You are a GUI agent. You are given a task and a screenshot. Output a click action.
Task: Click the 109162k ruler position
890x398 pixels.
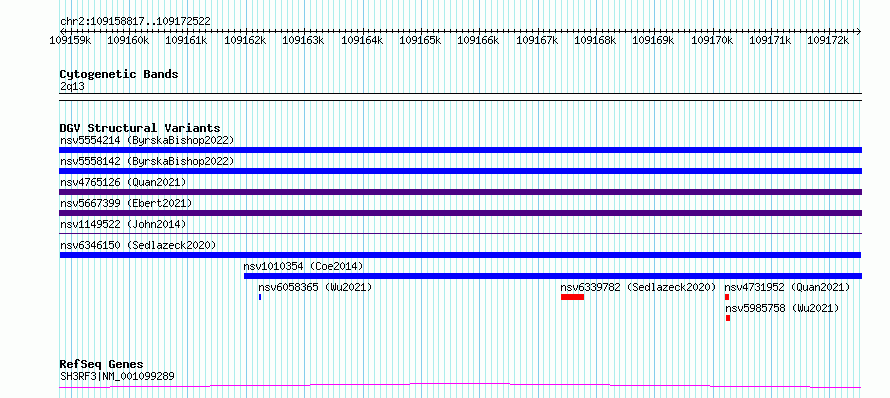(245, 40)
